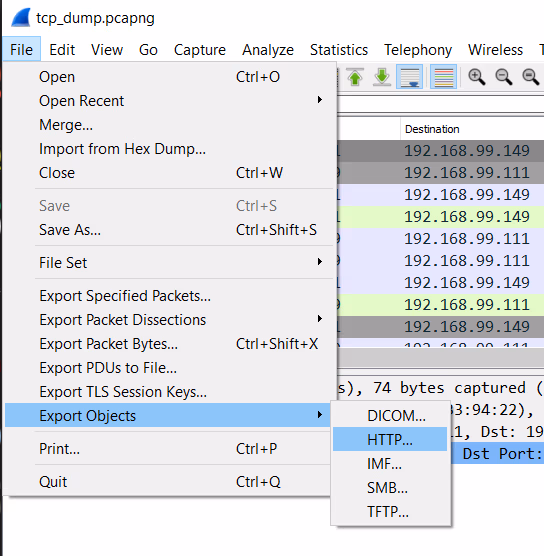This screenshot has height=556, width=544.
Task: Select HTTP... from Export Objects submenu
Action: 390,439
